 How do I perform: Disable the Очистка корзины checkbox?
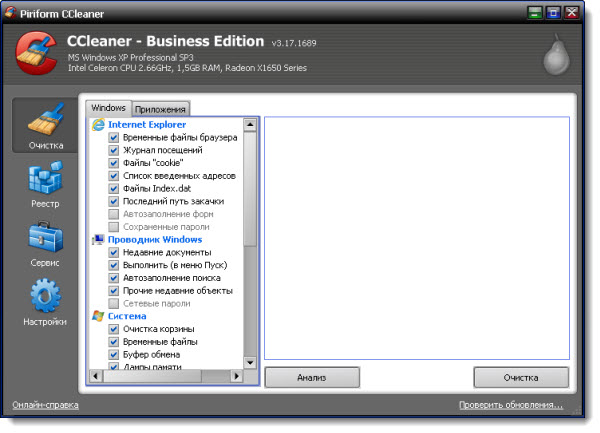click(x=114, y=329)
